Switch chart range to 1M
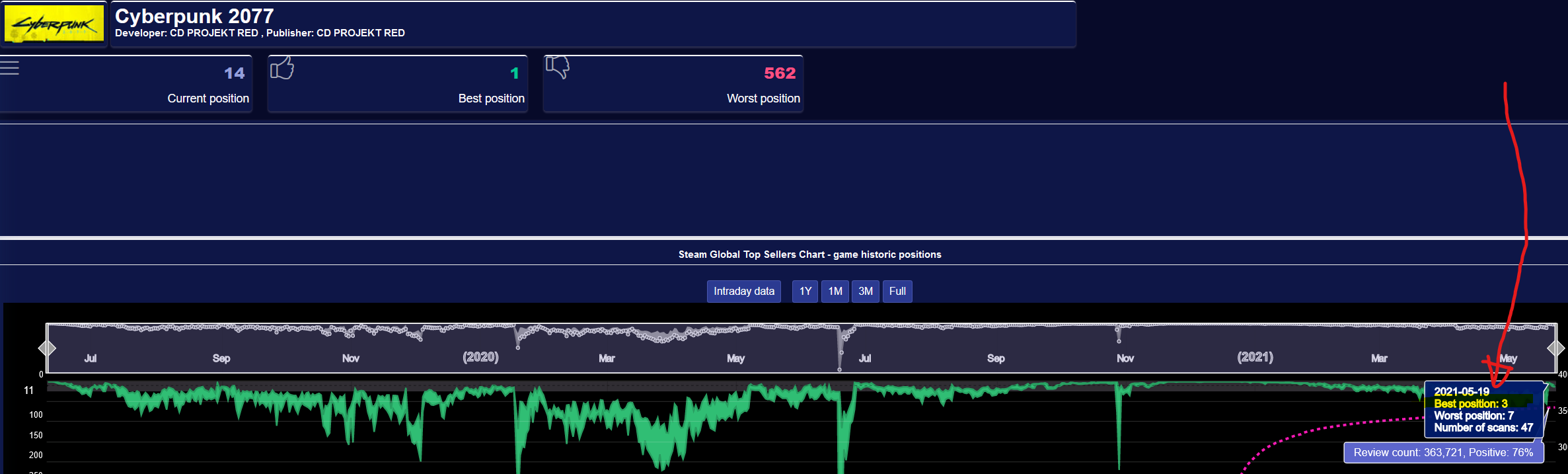1568x474 pixels. coord(835,291)
